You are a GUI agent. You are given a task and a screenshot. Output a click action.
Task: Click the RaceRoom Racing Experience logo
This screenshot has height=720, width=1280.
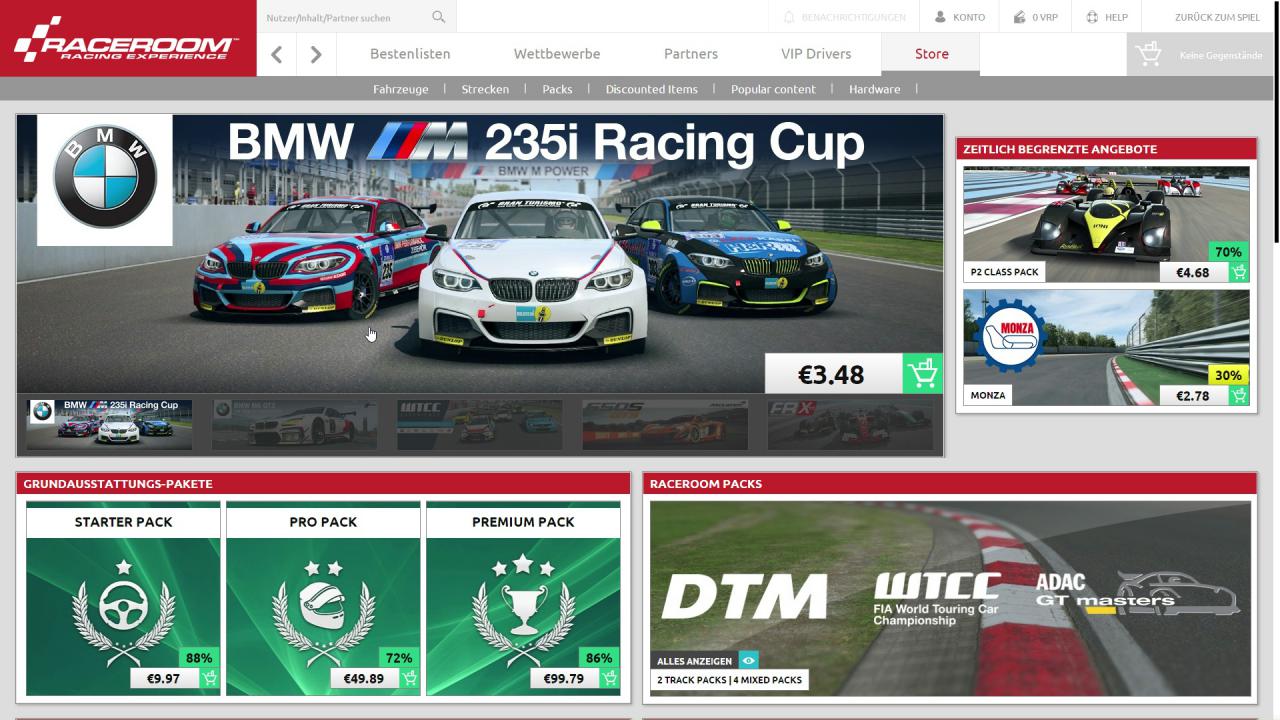[126, 39]
